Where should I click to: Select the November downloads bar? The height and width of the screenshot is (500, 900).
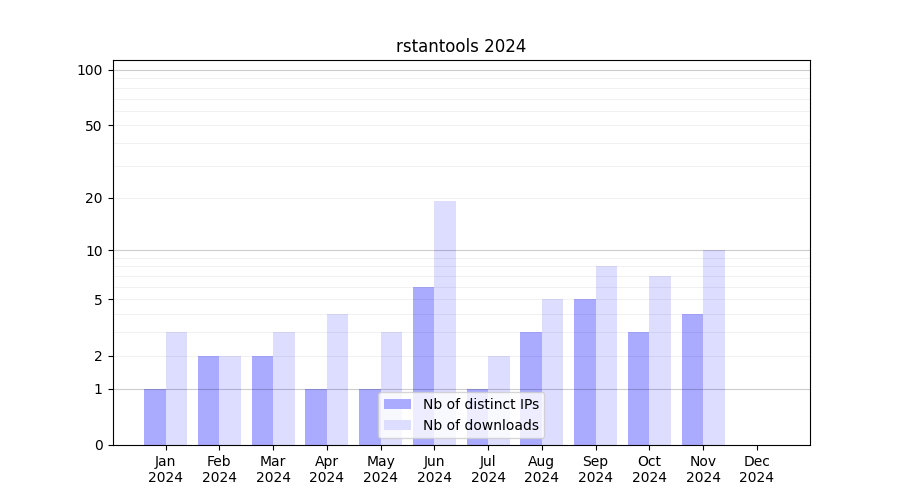[x=714, y=347]
